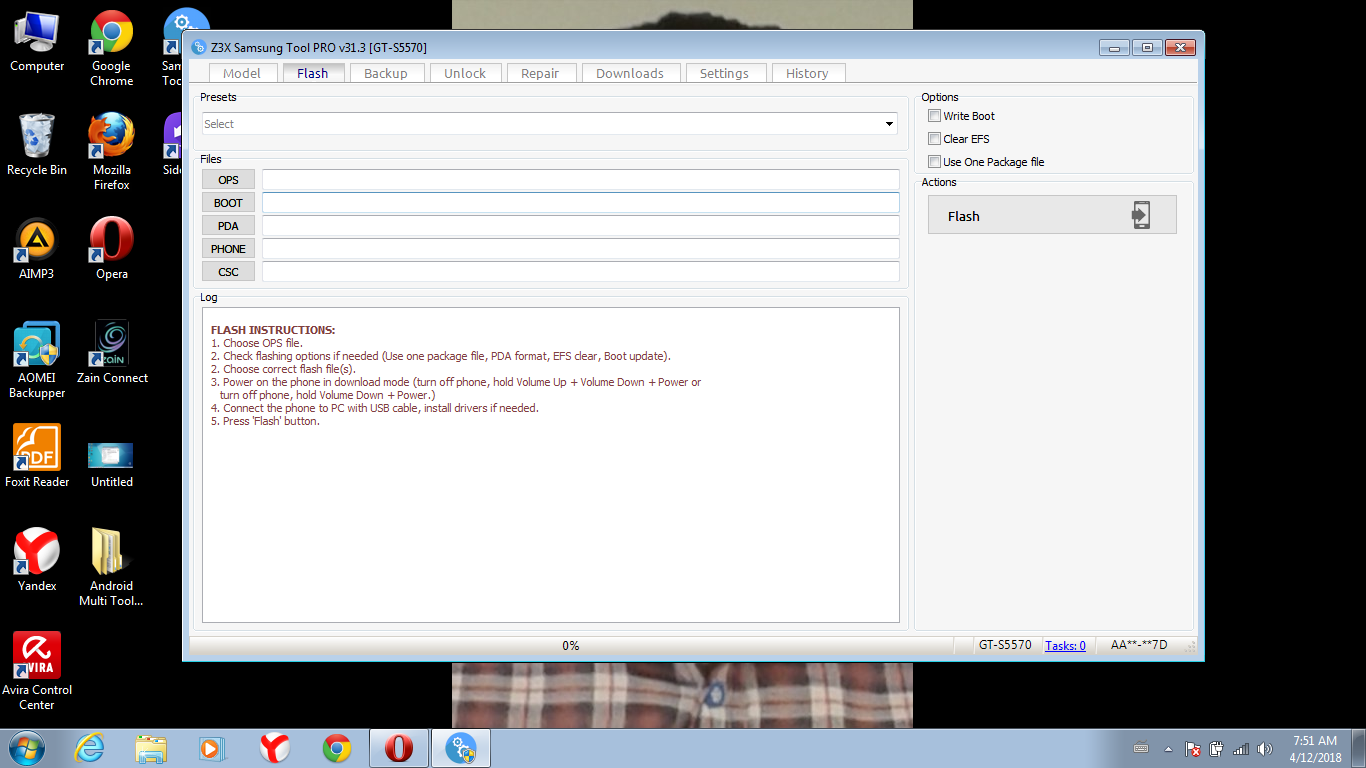This screenshot has width=1366, height=768.
Task: Select the Foxit Reader desktop shortcut
Action: coord(37,457)
